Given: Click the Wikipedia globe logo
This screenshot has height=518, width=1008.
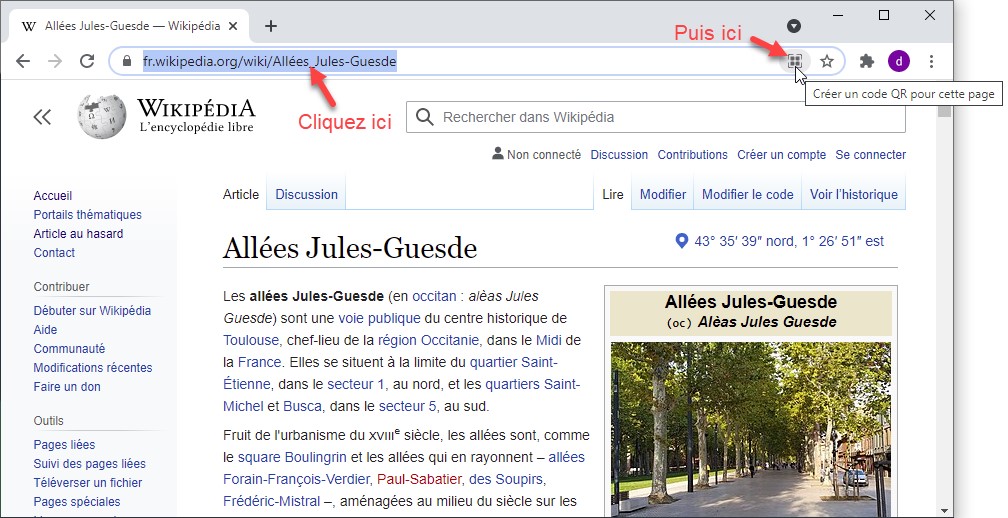Looking at the screenshot, I should pyautogui.click(x=102, y=116).
